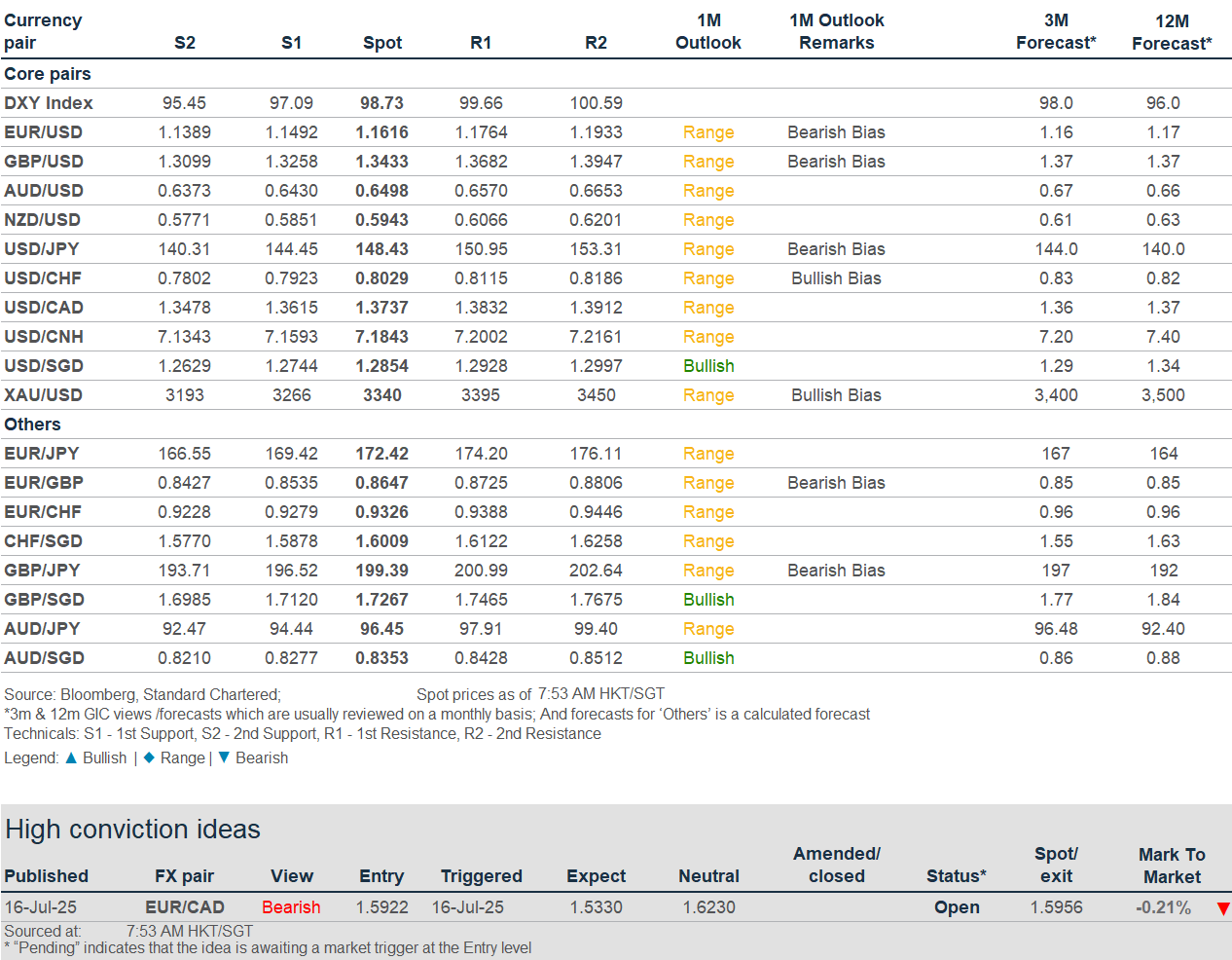Click the USD/SGD Bullish outlook cell

[x=708, y=366]
